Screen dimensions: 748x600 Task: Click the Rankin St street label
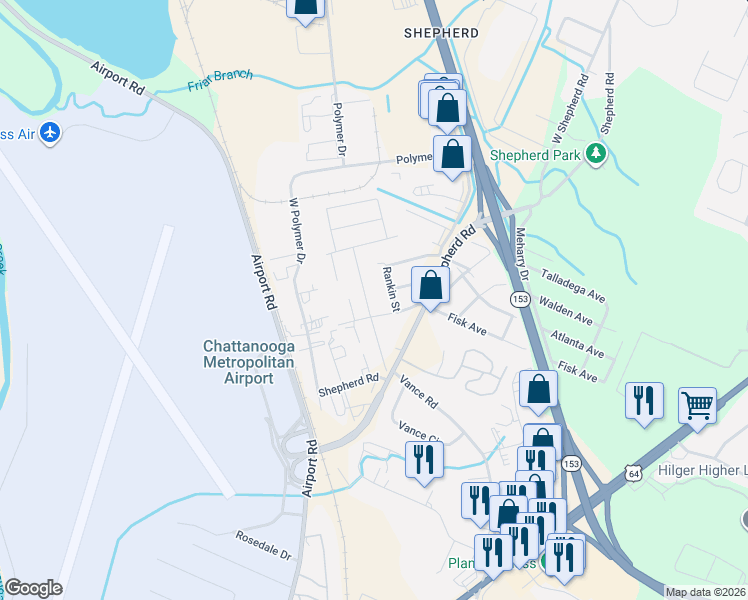(x=391, y=290)
